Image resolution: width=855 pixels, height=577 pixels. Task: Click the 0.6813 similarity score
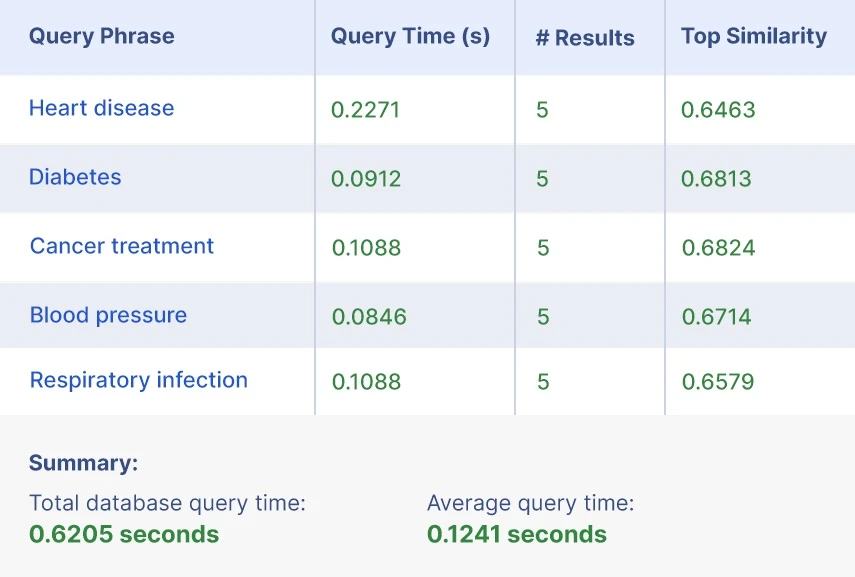pyautogui.click(x=716, y=179)
